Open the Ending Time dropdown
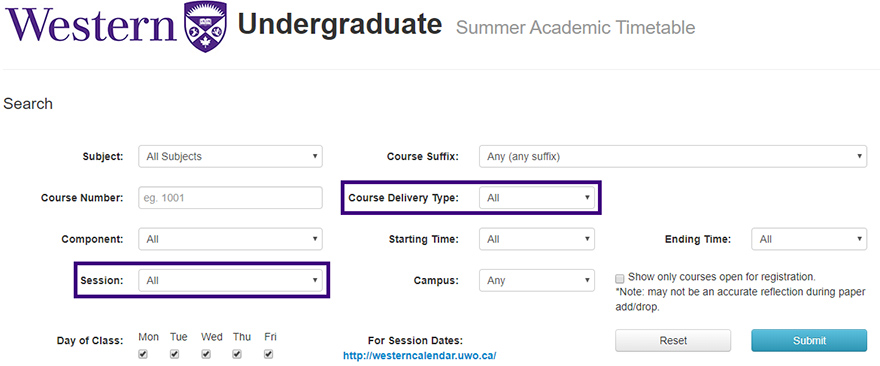 [x=809, y=239]
